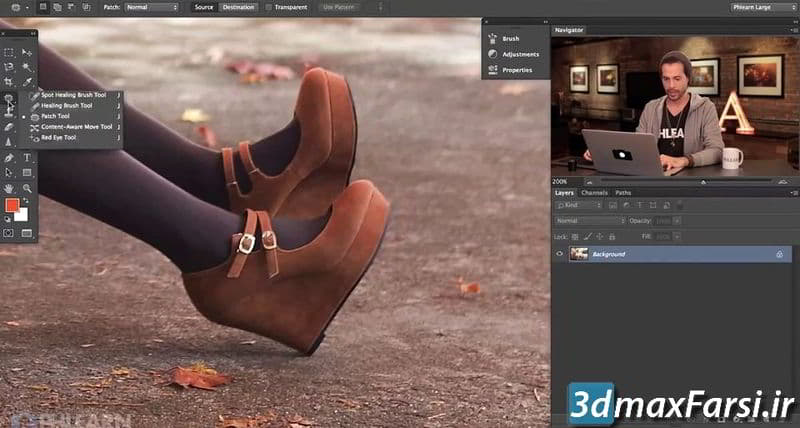Enable the smart objects filter icon
800x428 pixels.
coord(666,206)
